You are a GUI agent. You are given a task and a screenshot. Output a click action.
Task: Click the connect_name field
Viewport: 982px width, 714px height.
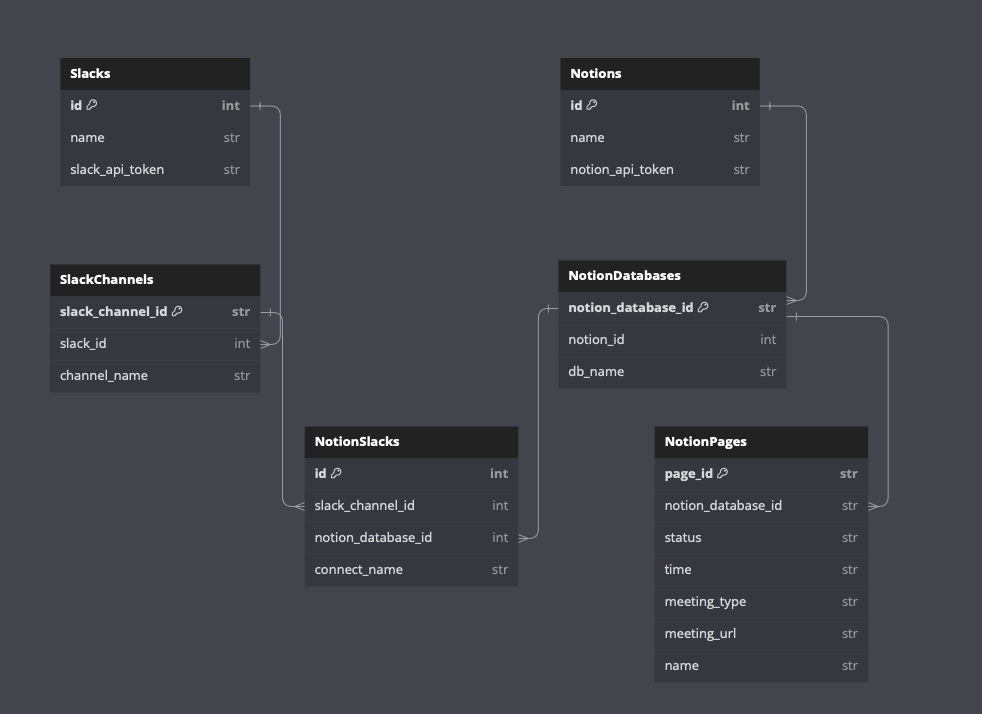411,570
